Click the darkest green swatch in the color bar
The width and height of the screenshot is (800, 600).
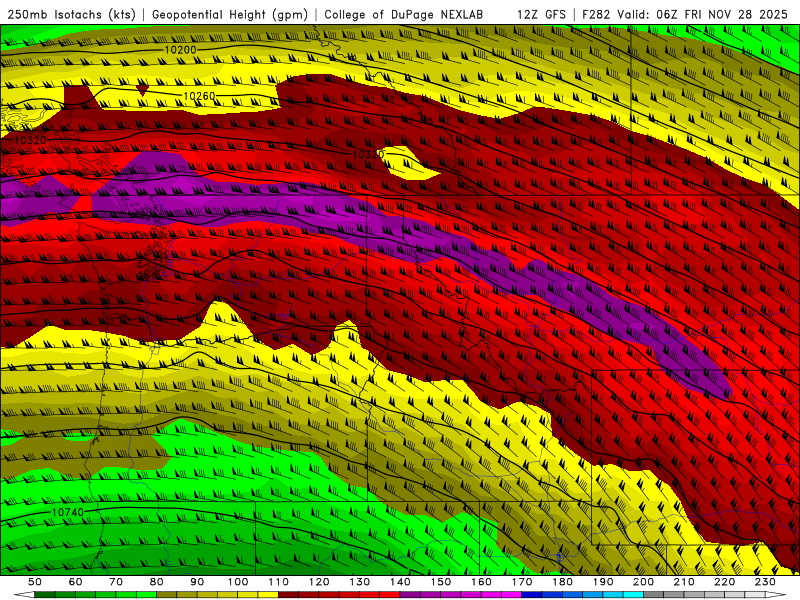(45, 595)
